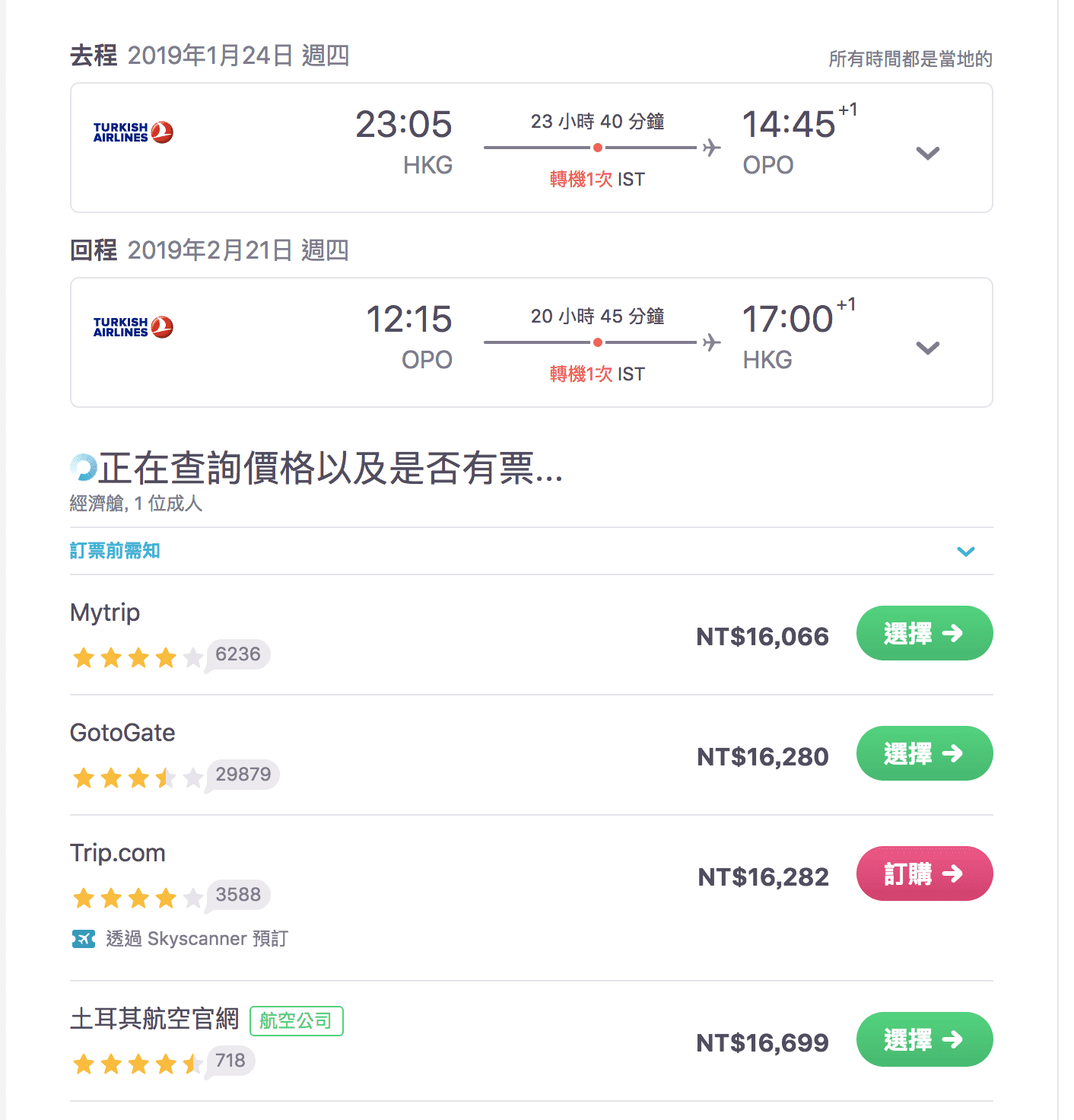1074x1120 pixels.
Task: Click the Mytrip review count 6236
Action: 238,654
